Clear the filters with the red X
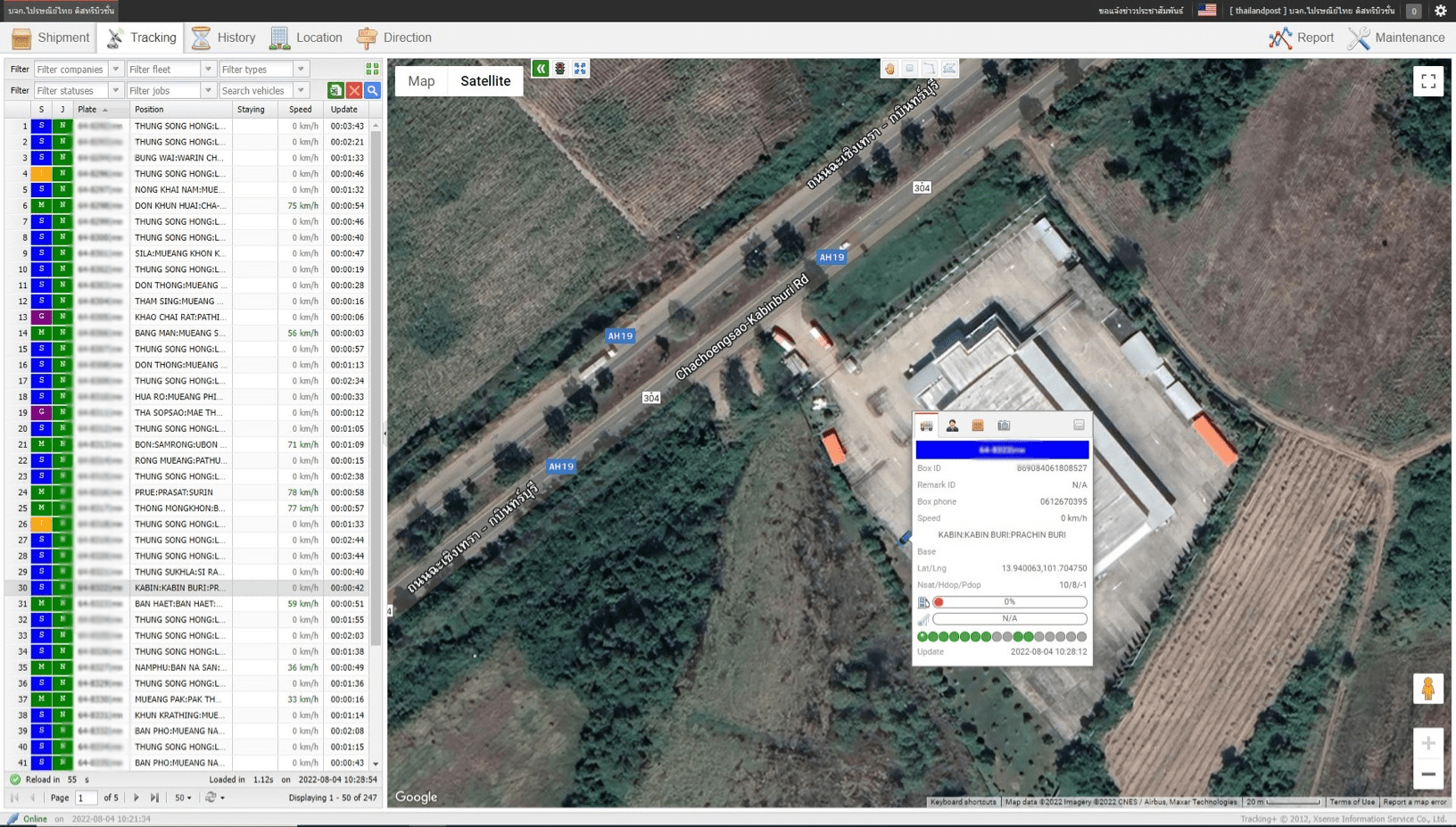 click(354, 90)
